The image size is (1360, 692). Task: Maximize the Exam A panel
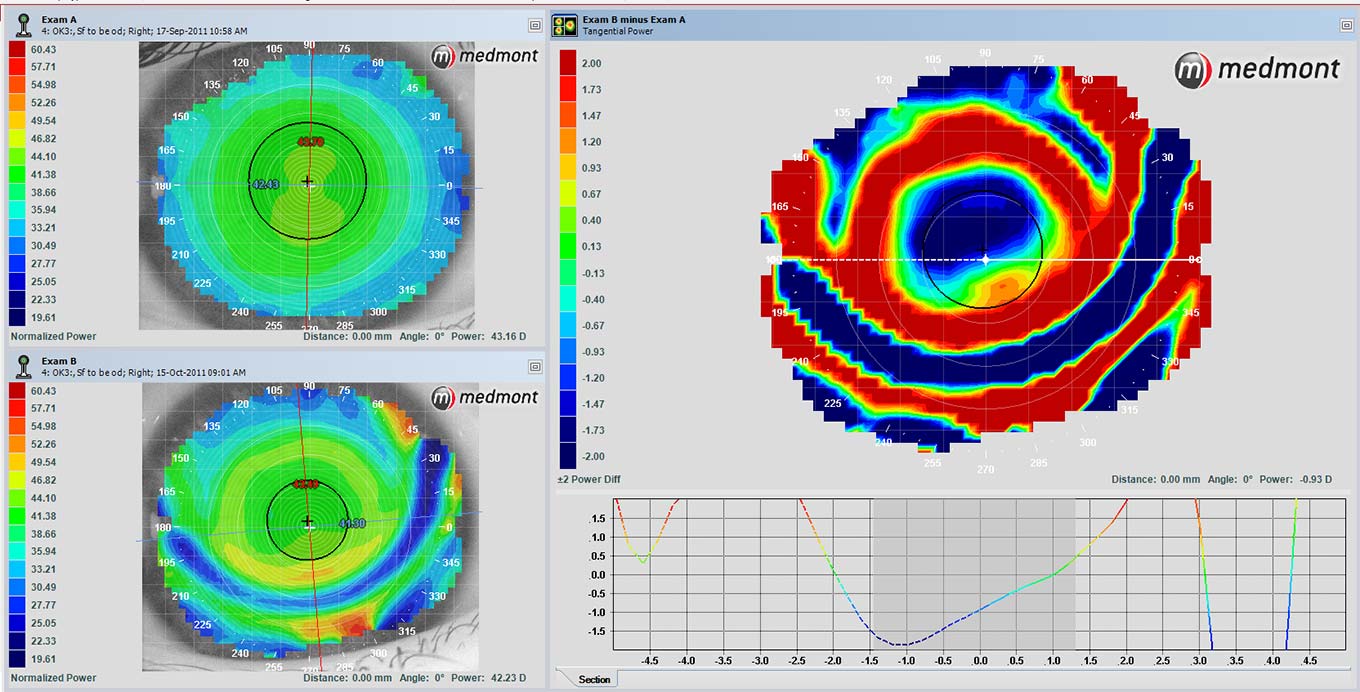coord(535,24)
